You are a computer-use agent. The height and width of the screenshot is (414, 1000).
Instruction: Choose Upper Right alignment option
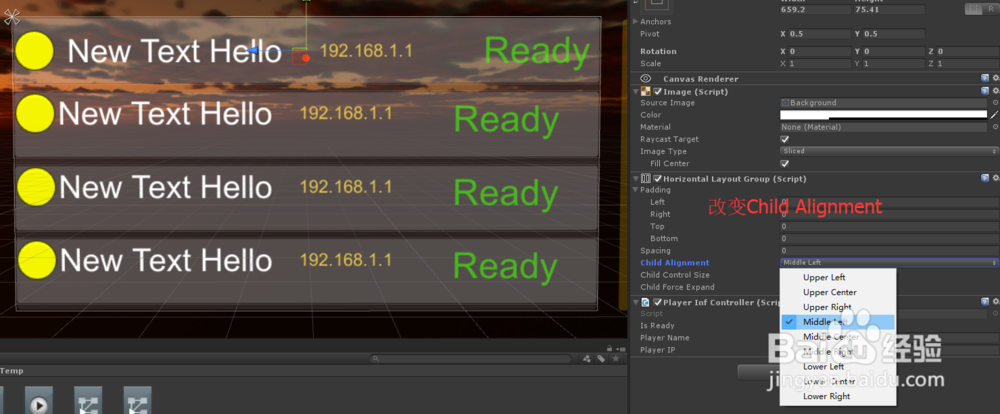tap(827, 307)
